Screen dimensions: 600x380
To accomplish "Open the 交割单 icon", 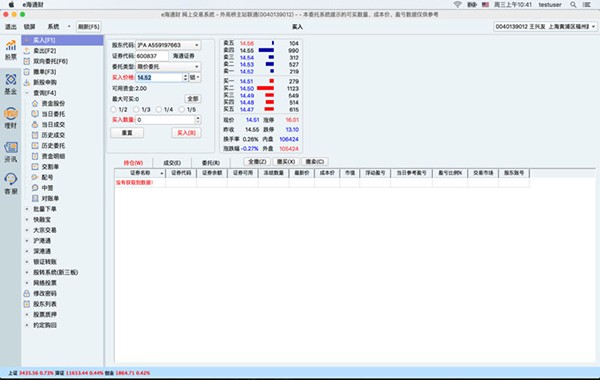I will (35, 166).
